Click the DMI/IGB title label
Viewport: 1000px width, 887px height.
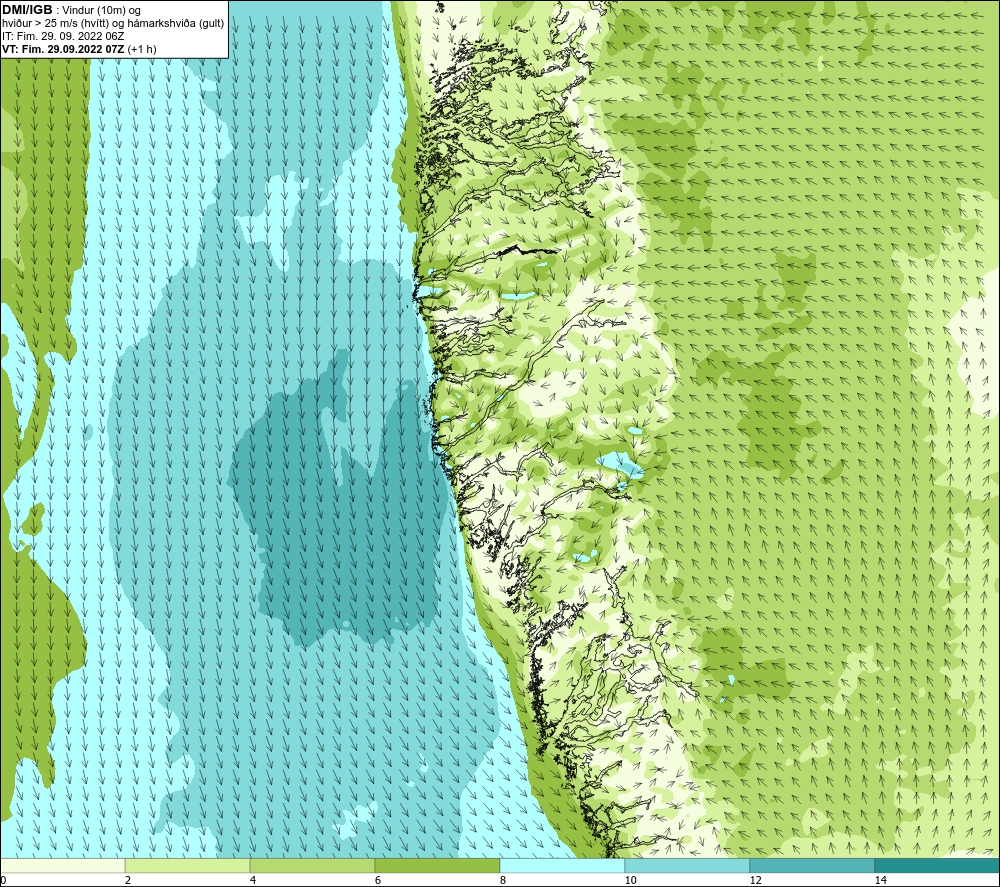tap(27, 10)
